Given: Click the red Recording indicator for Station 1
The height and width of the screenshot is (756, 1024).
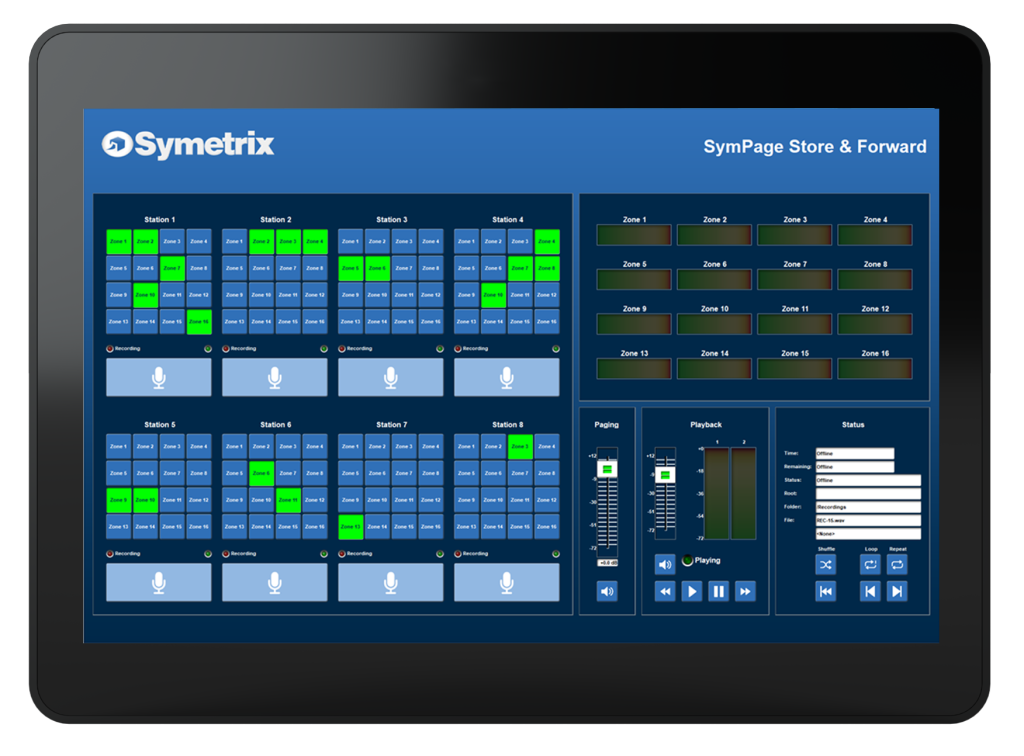Looking at the screenshot, I should click(x=110, y=349).
